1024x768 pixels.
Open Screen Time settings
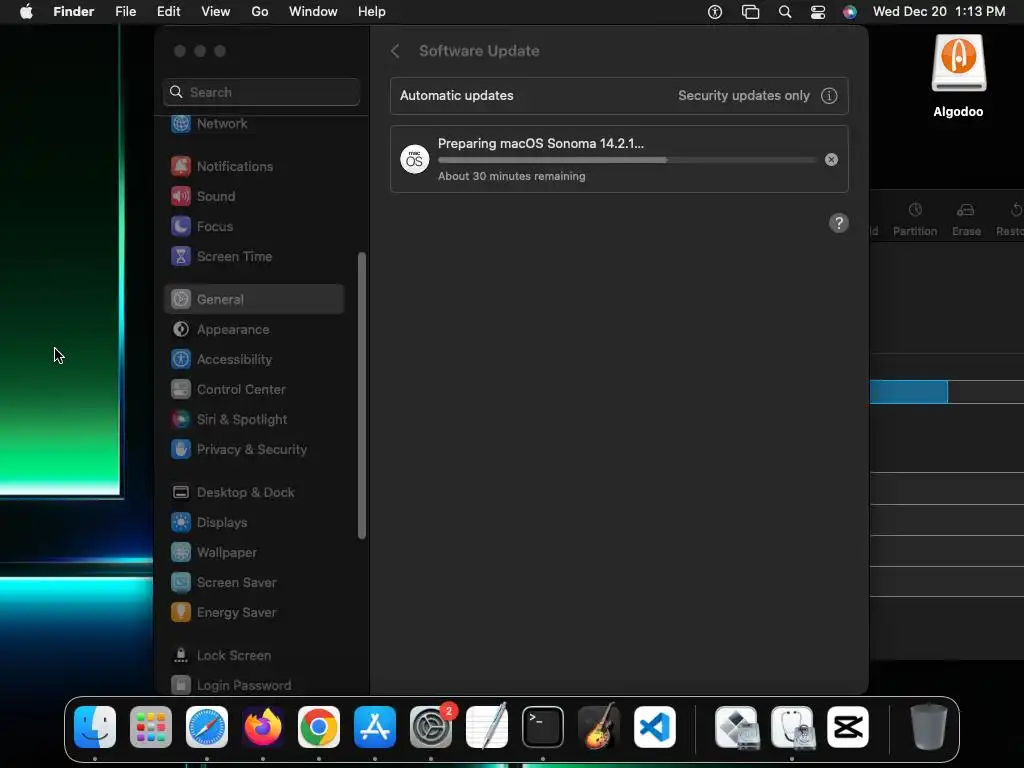click(253, 256)
